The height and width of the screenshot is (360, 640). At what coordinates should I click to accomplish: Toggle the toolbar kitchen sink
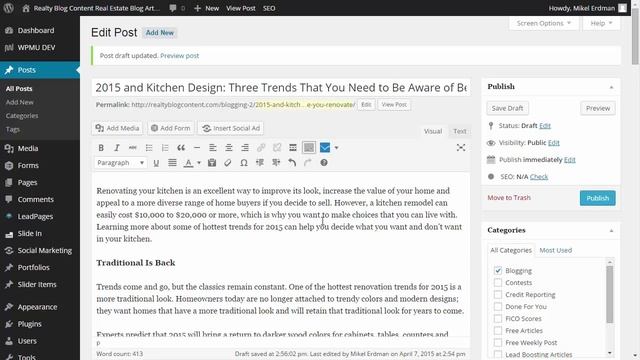click(309, 148)
